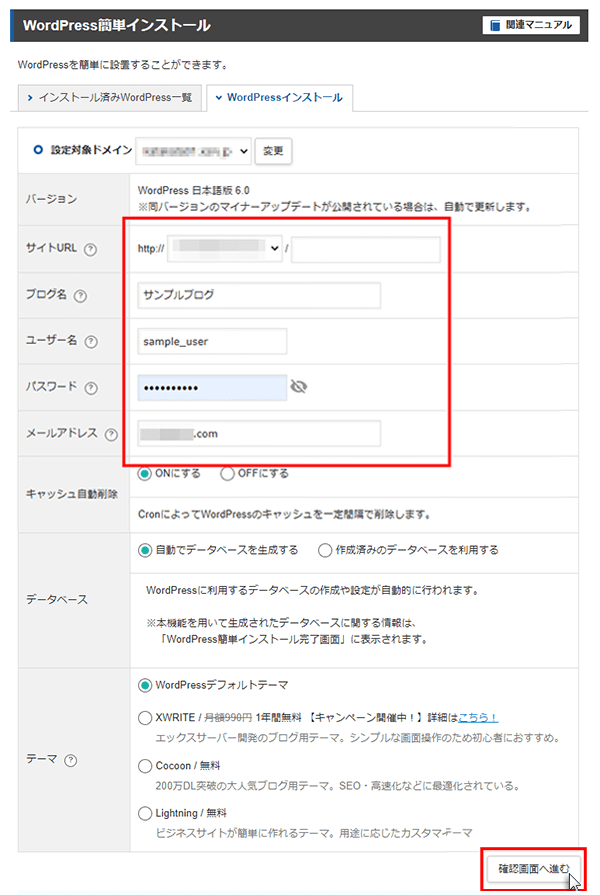Image resolution: width=600 pixels, height=895 pixels.
Task: Click the help icon next to サイトURL
Action: click(91, 250)
